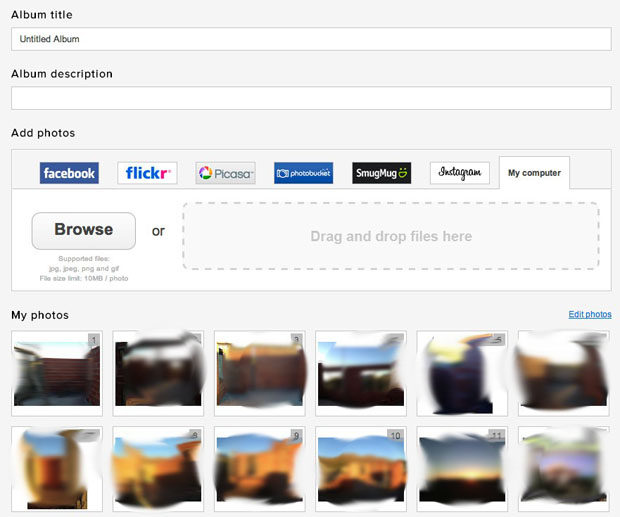This screenshot has width=620, height=517.
Task: Select the SmugMug source icon
Action: [x=382, y=173]
